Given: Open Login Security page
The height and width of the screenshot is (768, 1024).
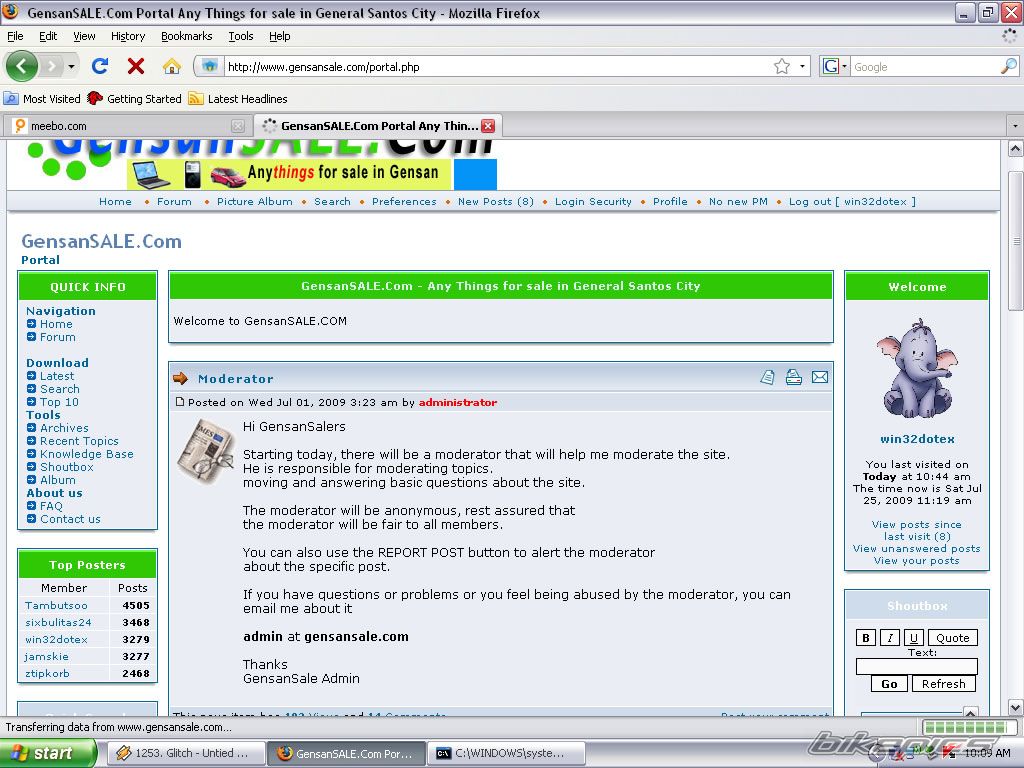Looking at the screenshot, I should [593, 202].
